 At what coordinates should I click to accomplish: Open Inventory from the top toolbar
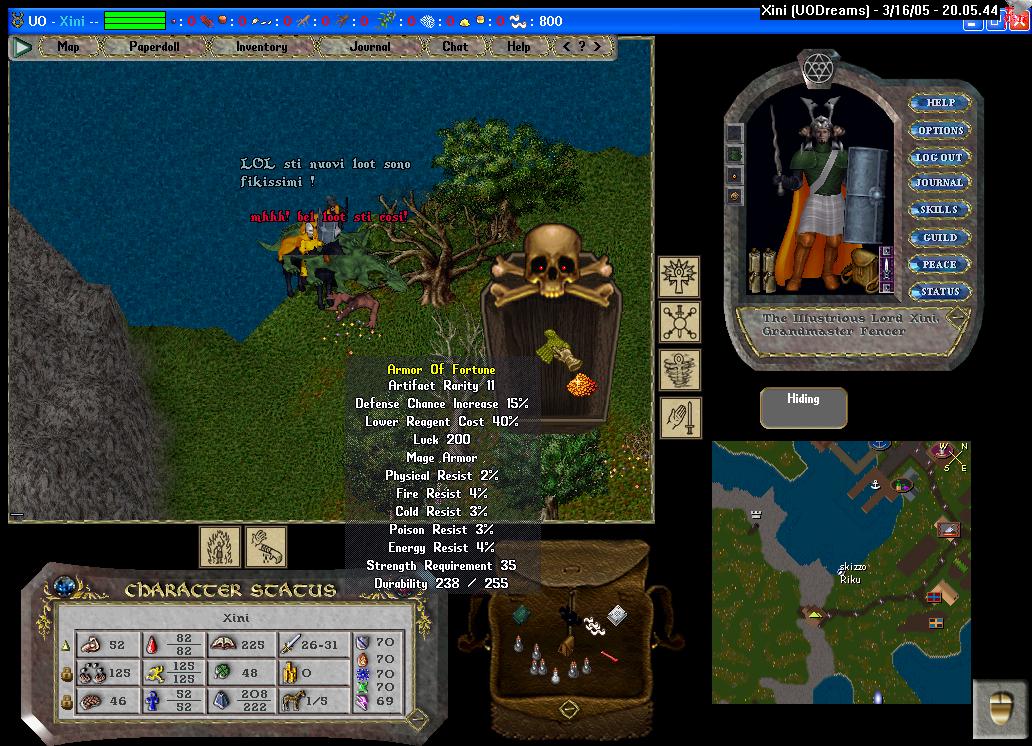pos(261,47)
